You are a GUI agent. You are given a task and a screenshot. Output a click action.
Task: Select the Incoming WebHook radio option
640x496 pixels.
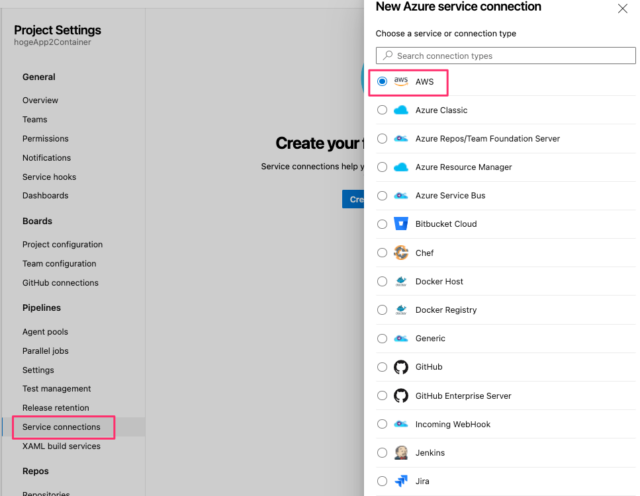point(382,424)
